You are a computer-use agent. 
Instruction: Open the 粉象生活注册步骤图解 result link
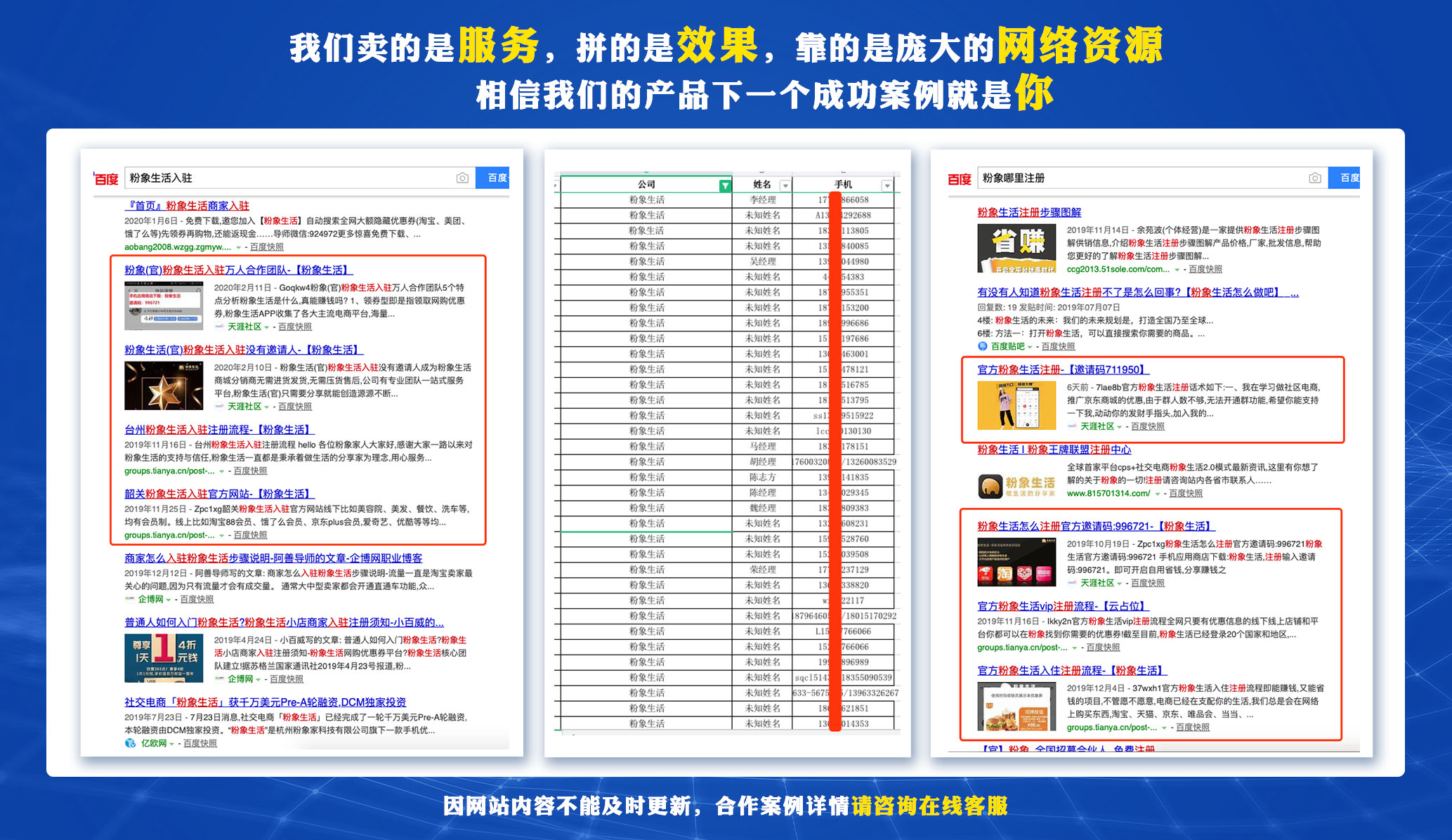click(1028, 212)
